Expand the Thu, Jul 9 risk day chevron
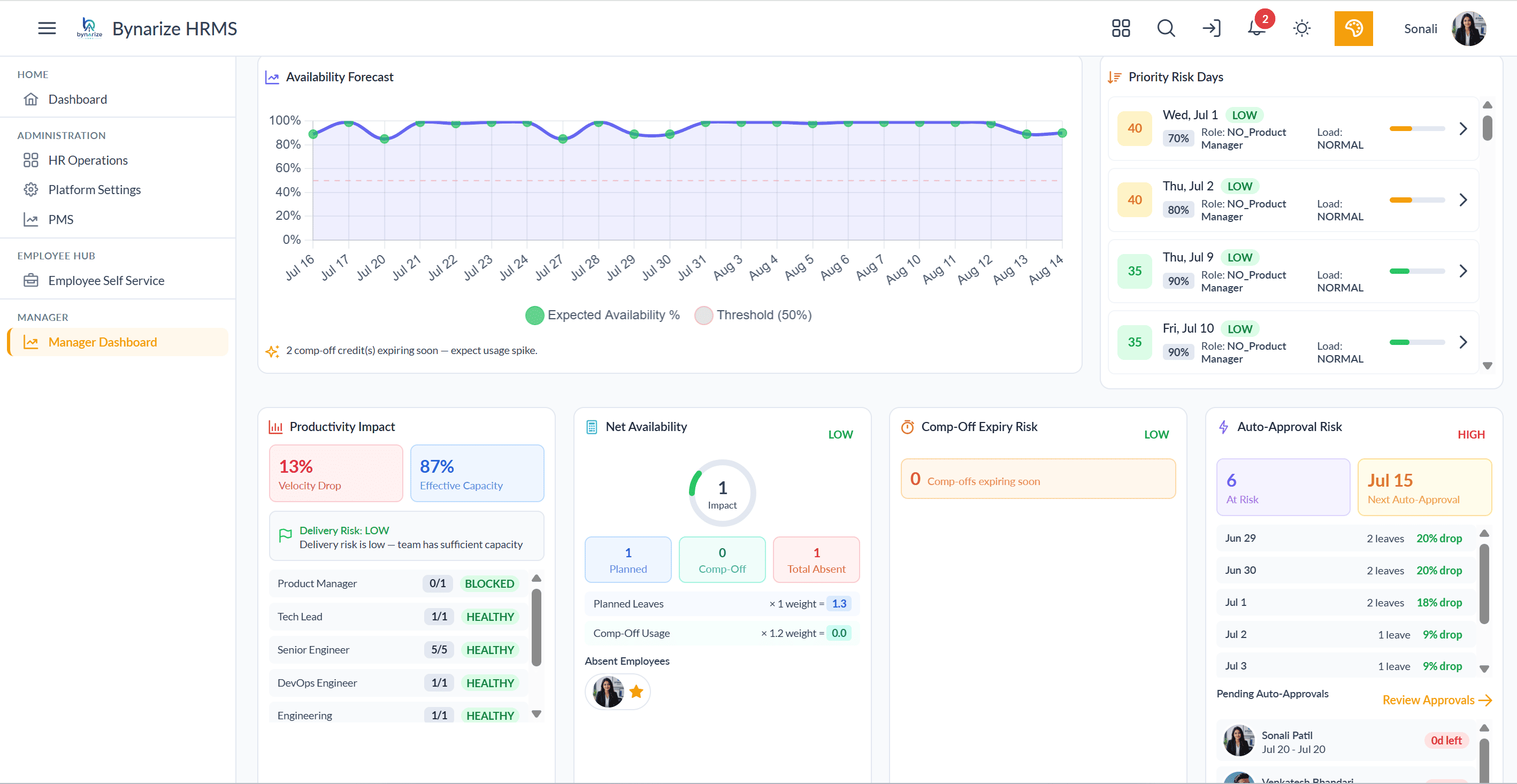Image resolution: width=1517 pixels, height=784 pixels. pos(1464,271)
